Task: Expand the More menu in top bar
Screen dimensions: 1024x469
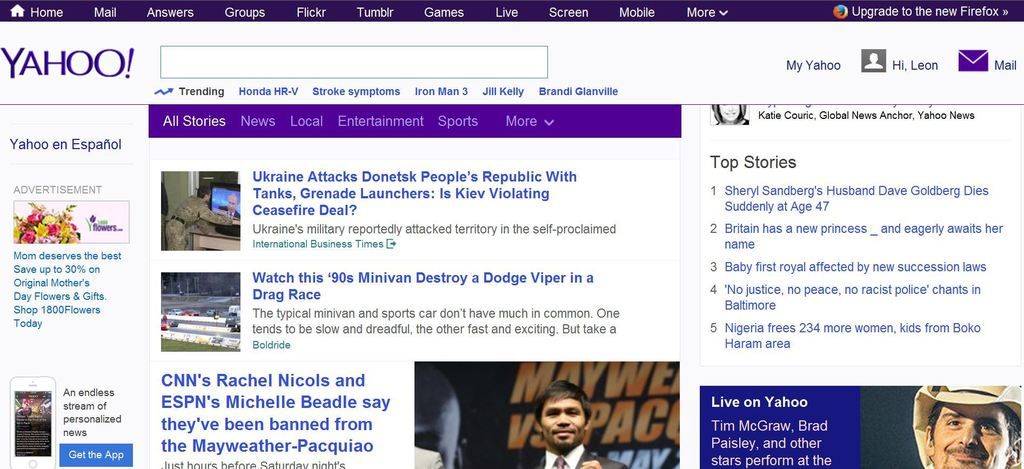Action: click(x=707, y=12)
